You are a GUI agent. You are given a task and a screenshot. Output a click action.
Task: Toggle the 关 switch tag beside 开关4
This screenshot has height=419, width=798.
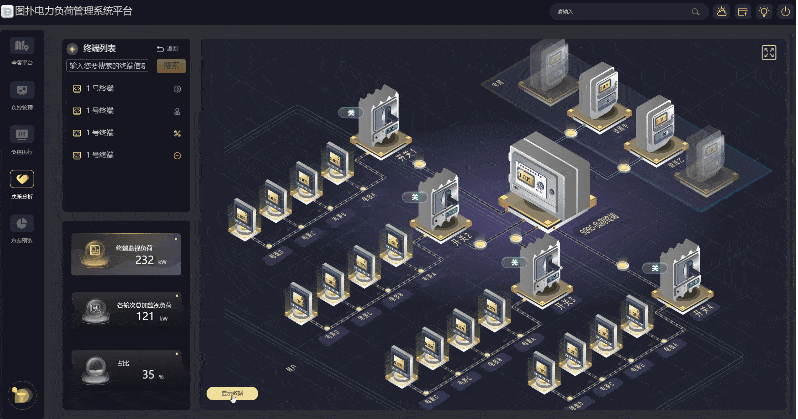point(655,268)
